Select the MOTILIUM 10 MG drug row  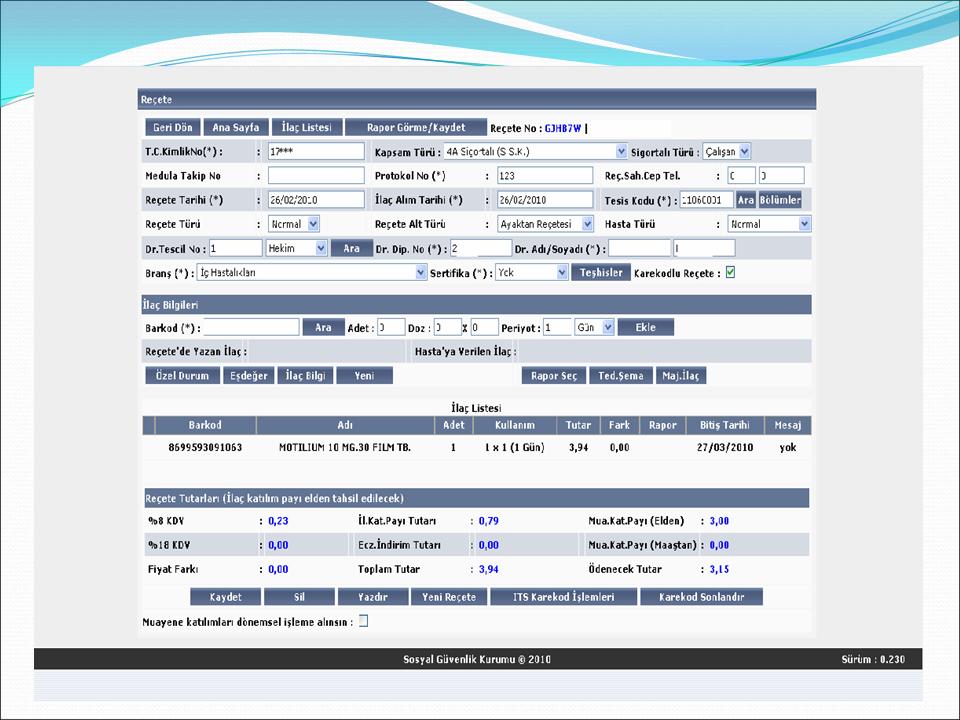pos(344,448)
